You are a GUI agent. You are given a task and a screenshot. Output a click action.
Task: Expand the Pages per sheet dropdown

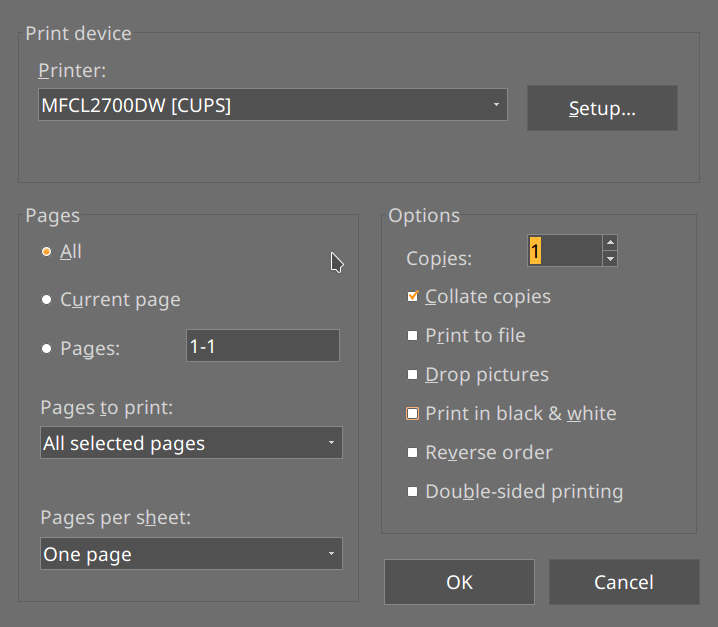point(191,554)
